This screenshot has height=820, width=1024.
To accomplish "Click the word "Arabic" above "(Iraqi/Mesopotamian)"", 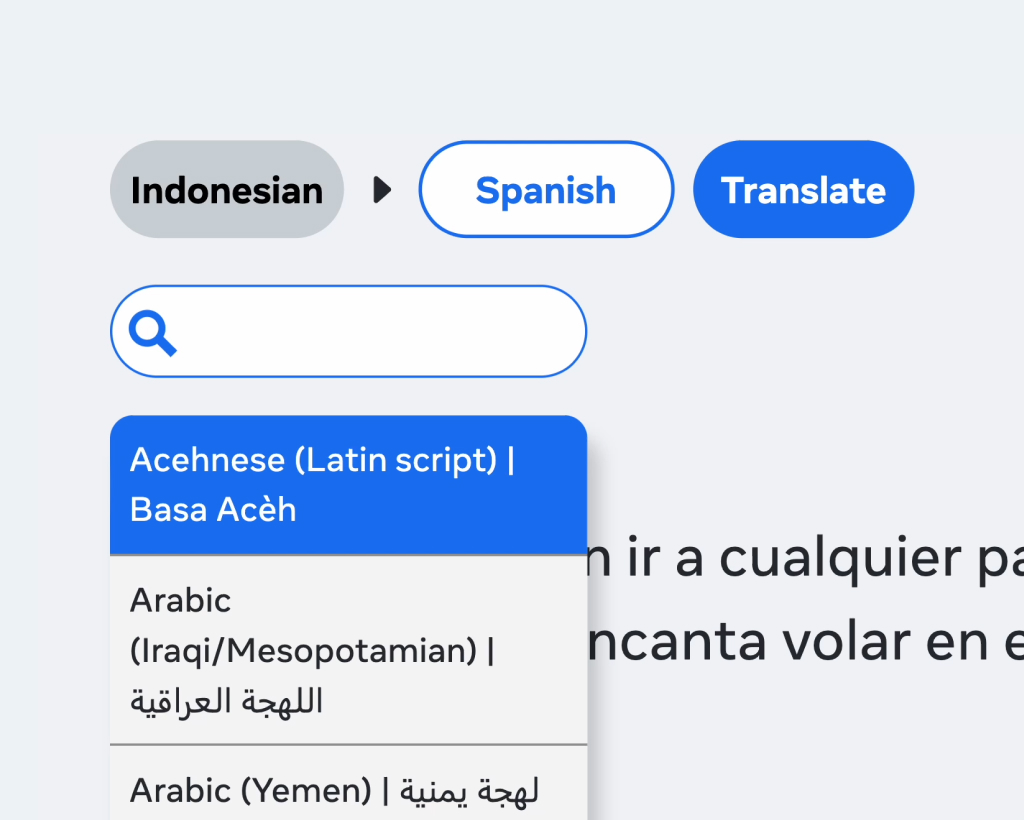I will [180, 601].
